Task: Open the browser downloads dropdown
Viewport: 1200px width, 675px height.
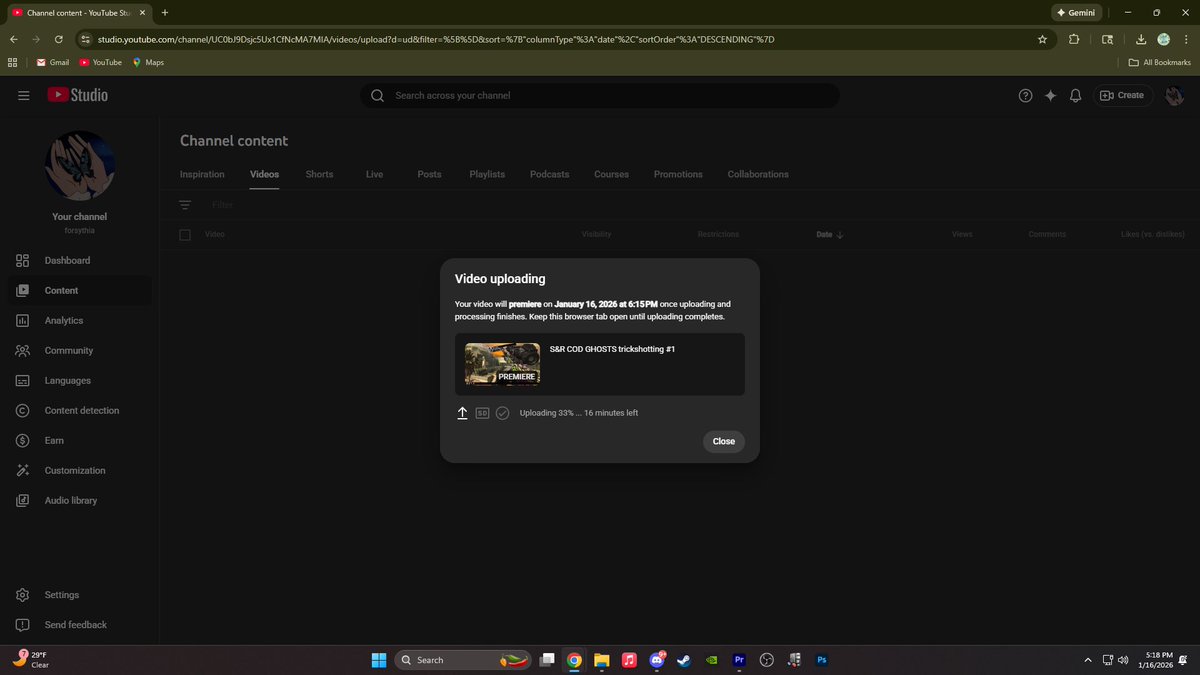Action: click(1140, 39)
